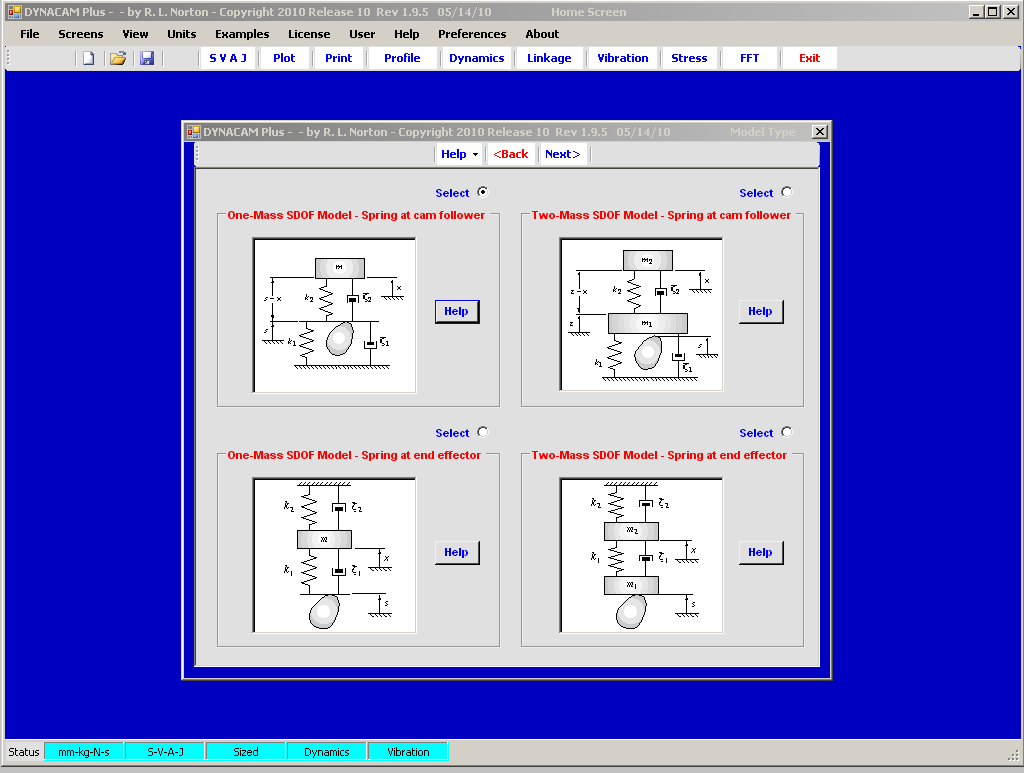Click "Two-Mass SDOF Model - Spring at cam follower" heading
Screen dimensions: 1024x773
click(661, 215)
